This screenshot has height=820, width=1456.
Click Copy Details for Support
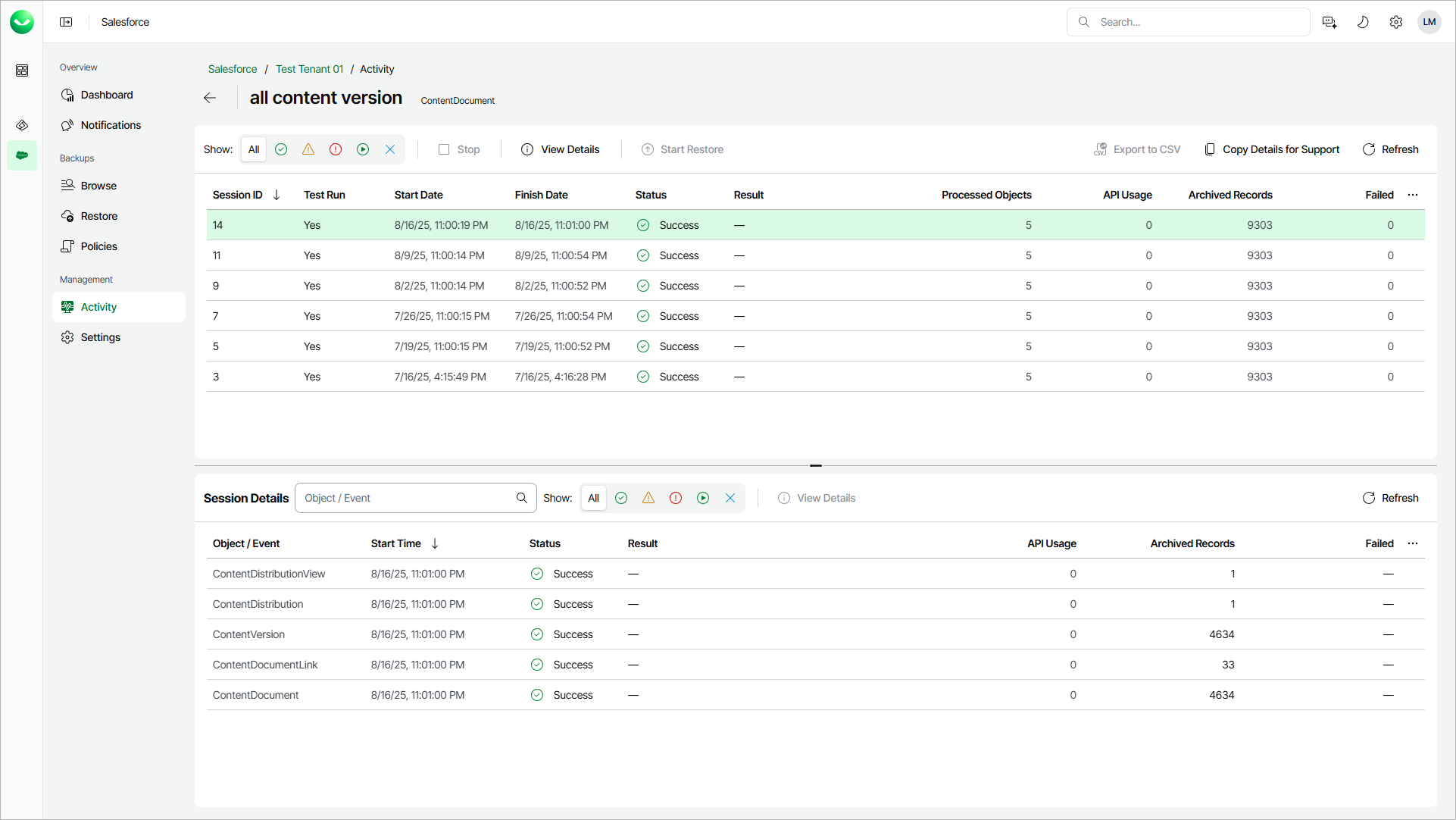click(1272, 149)
